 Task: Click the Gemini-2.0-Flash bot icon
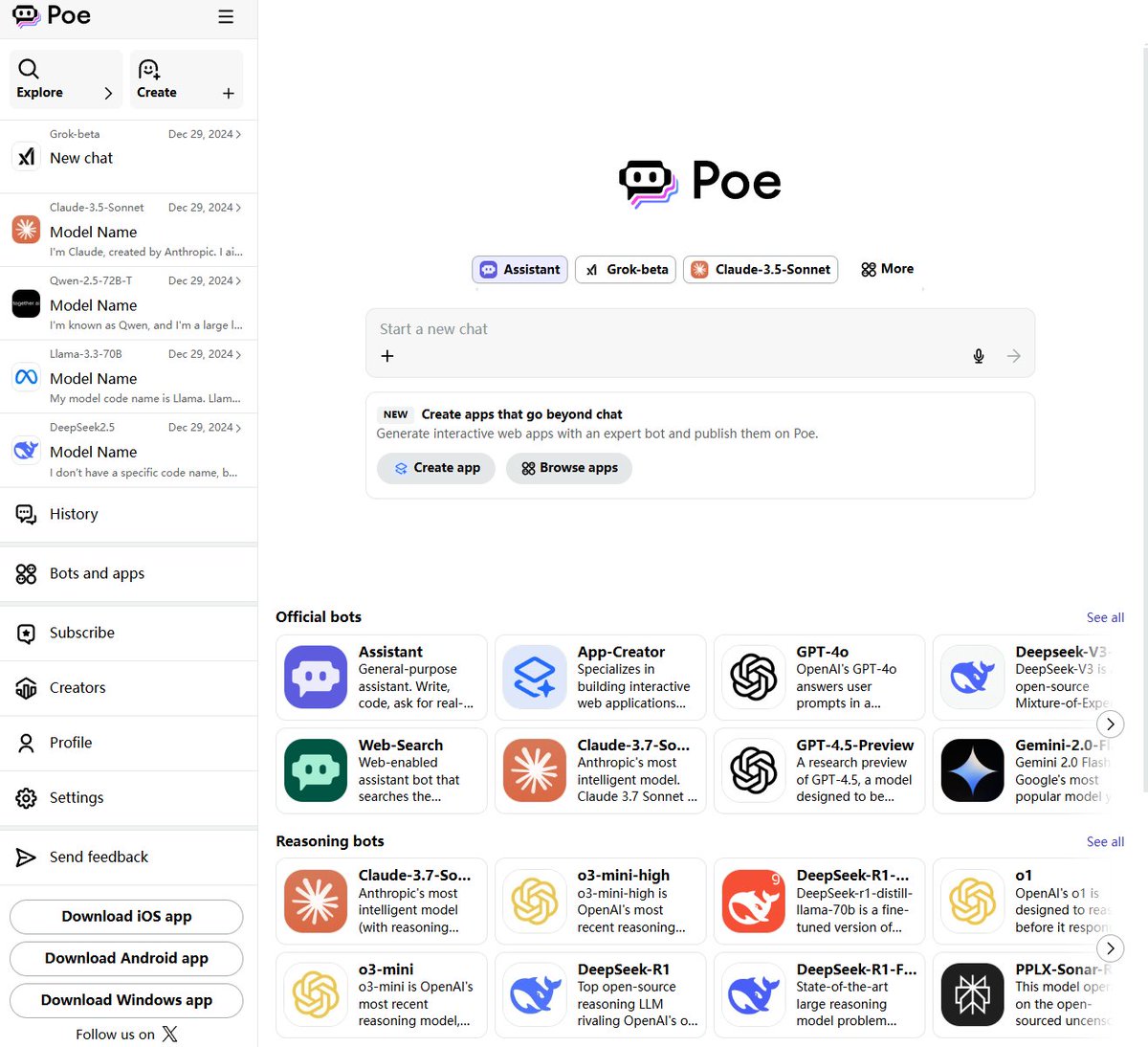[973, 770]
